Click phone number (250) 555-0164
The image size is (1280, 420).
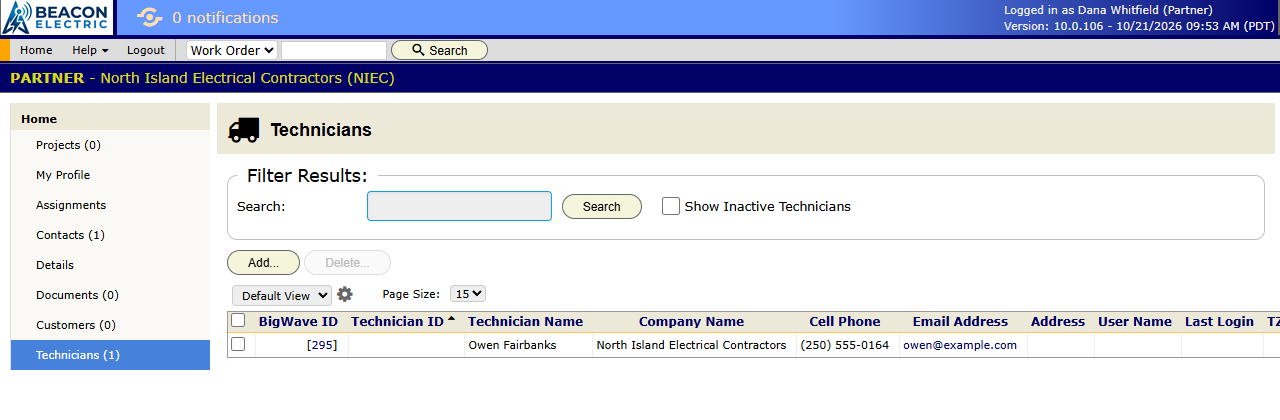click(x=845, y=345)
